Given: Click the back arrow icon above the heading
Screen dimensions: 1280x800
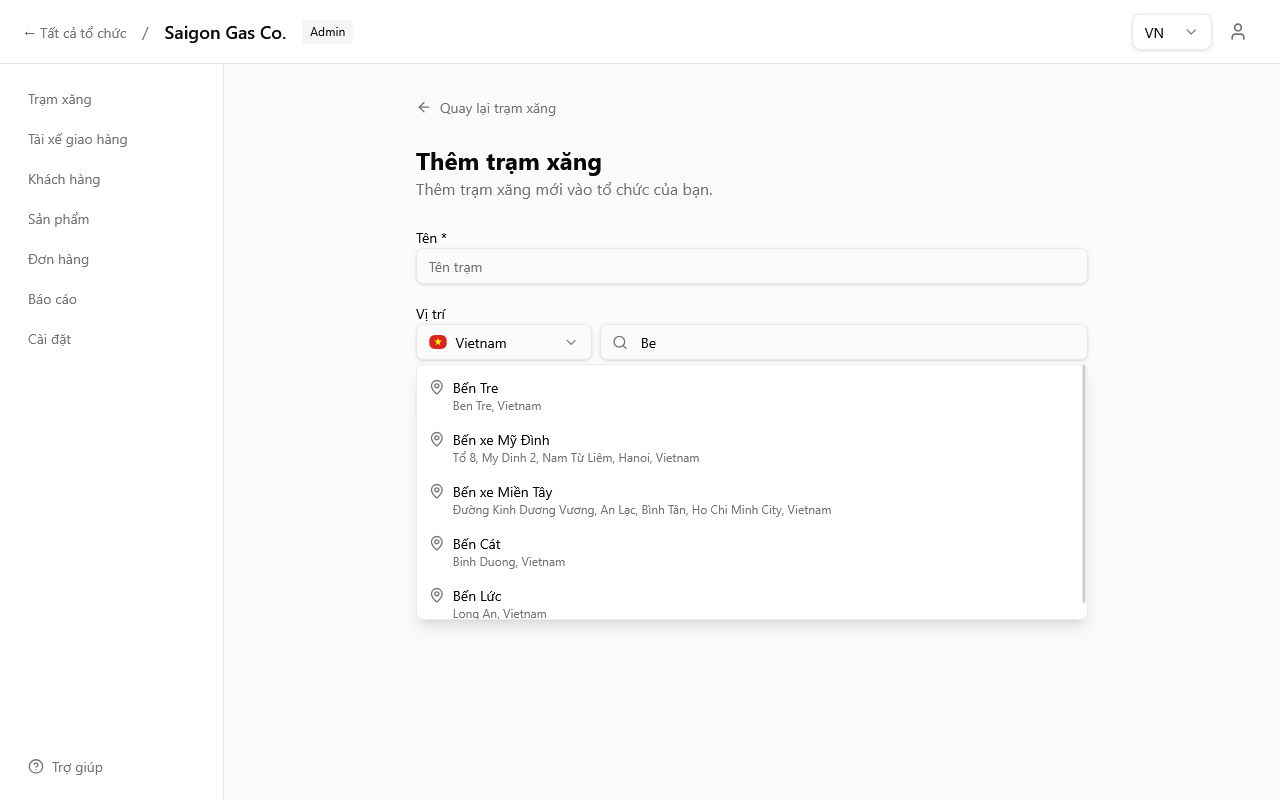Looking at the screenshot, I should click(x=424, y=108).
